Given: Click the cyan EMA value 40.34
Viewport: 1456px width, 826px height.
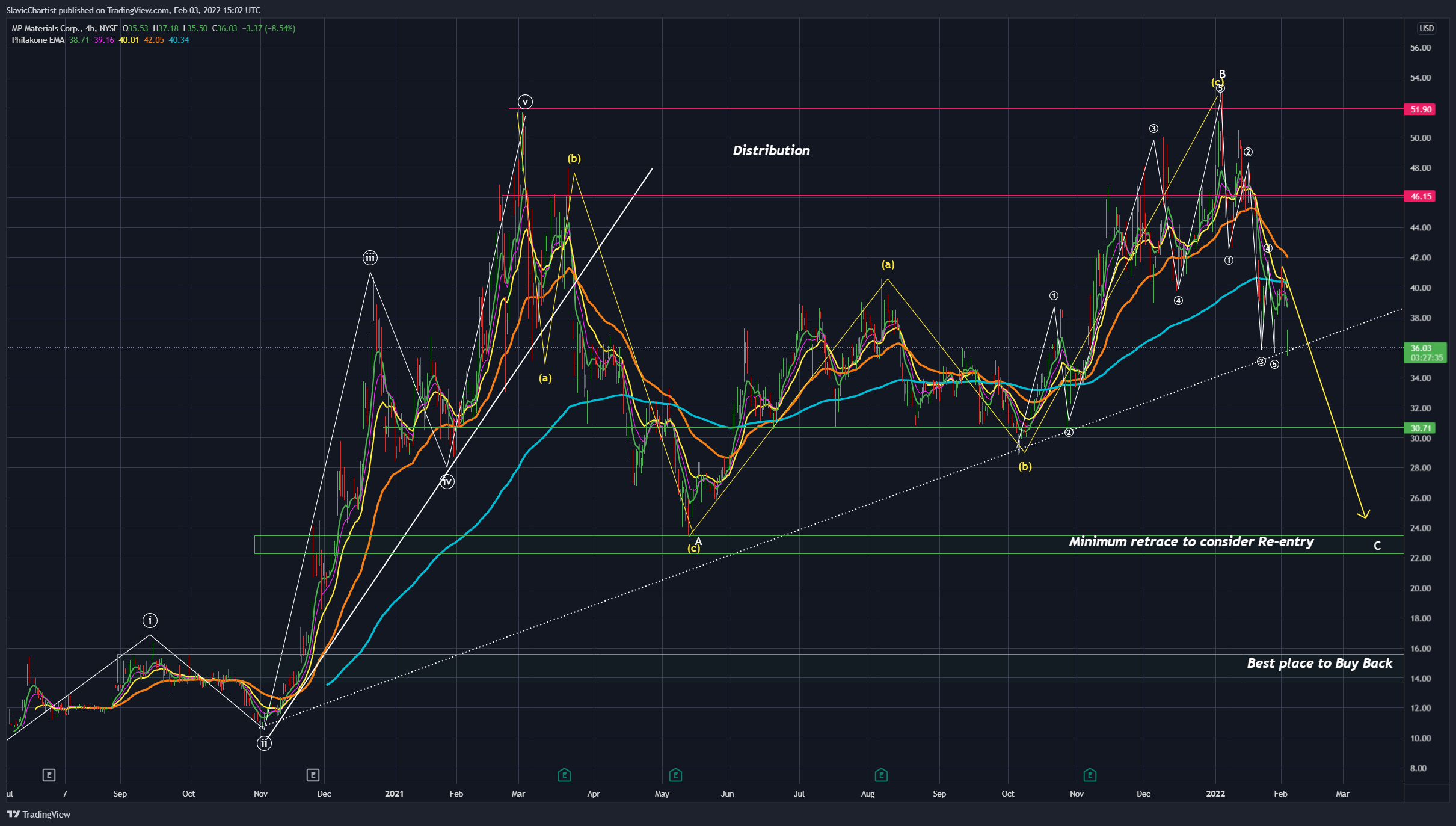Looking at the screenshot, I should coord(179,40).
